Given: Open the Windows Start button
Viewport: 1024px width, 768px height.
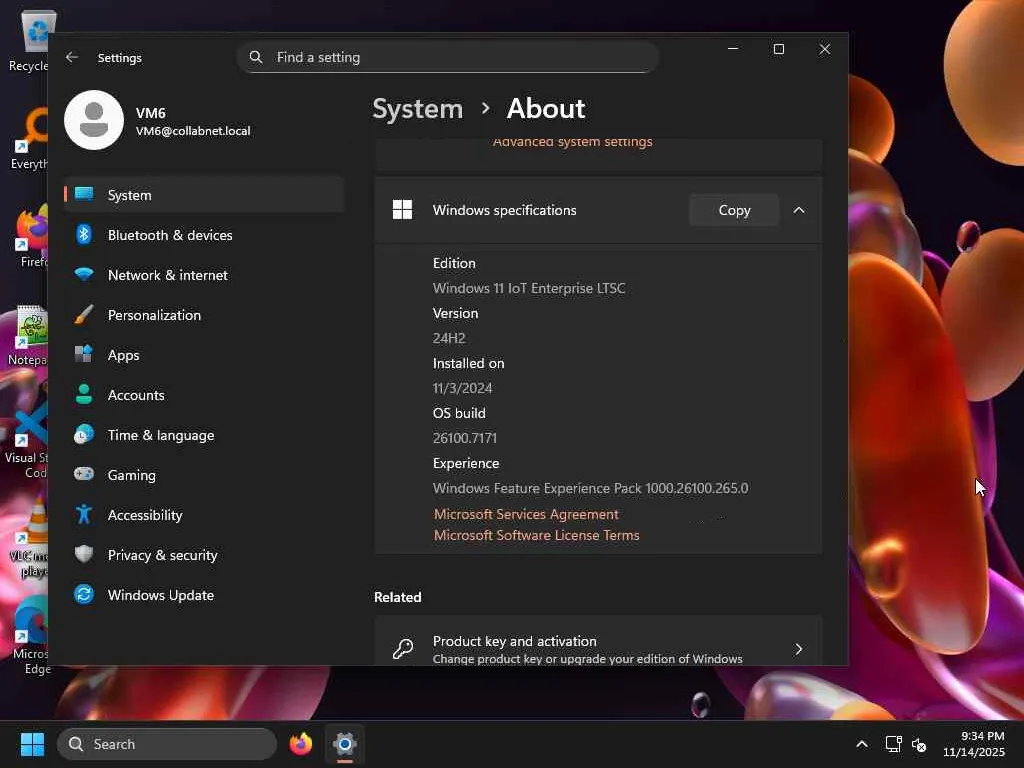Looking at the screenshot, I should click(32, 744).
